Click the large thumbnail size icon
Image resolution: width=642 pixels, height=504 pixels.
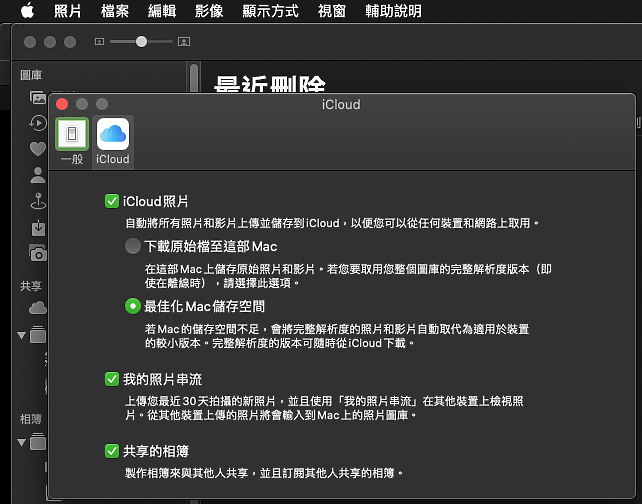pos(184,41)
